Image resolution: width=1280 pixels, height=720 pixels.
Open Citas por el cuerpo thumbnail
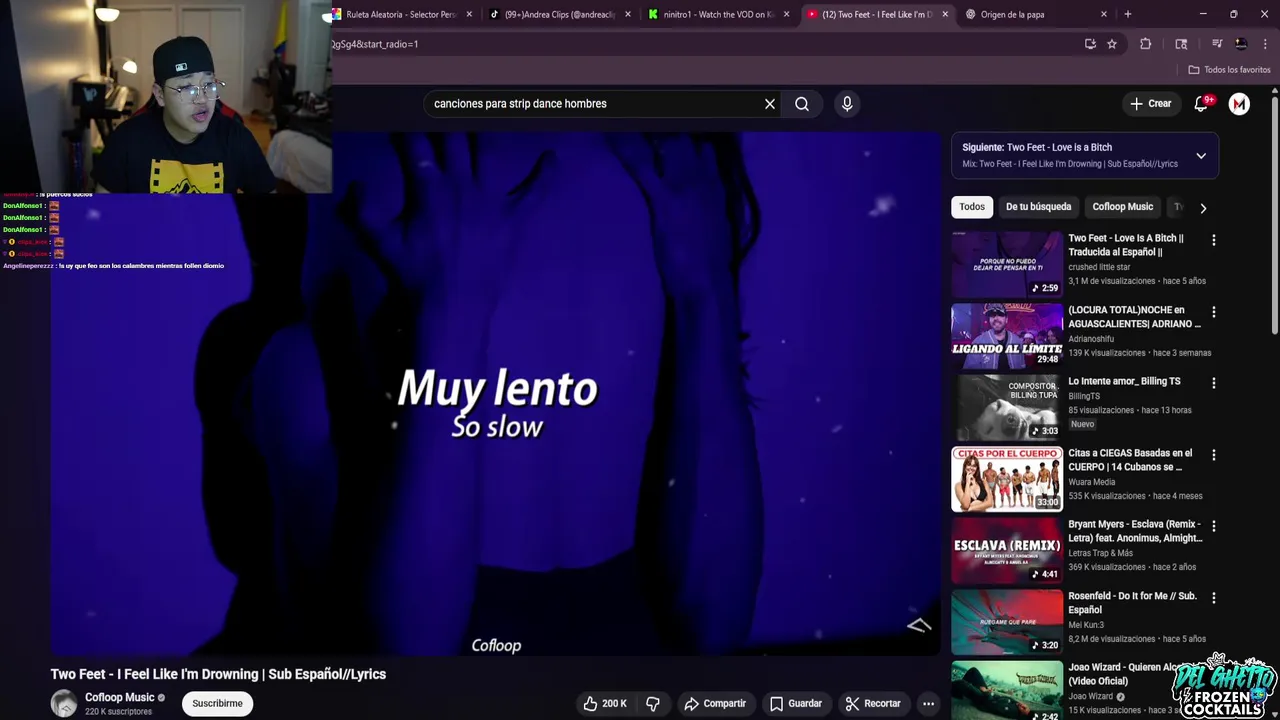coord(1006,479)
